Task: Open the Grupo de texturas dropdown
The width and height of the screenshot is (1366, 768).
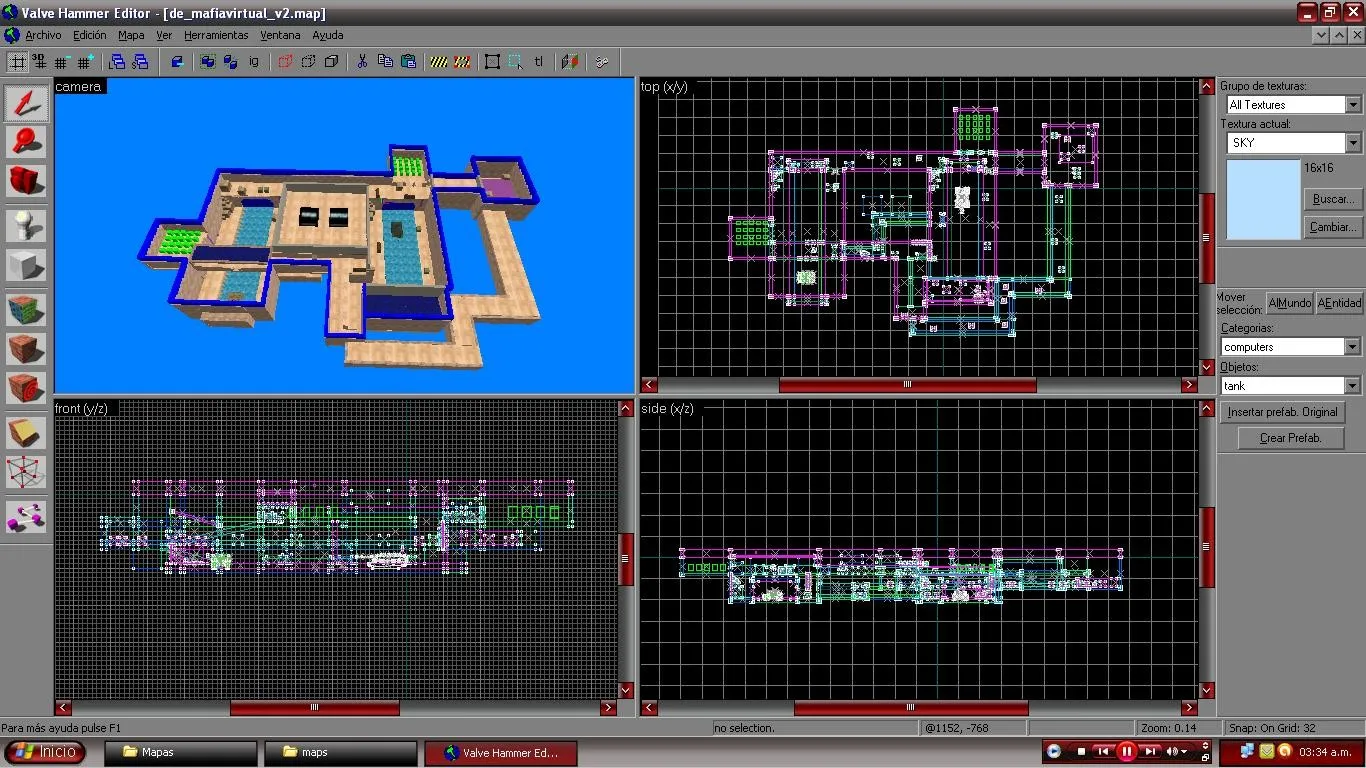Action: tap(1352, 105)
